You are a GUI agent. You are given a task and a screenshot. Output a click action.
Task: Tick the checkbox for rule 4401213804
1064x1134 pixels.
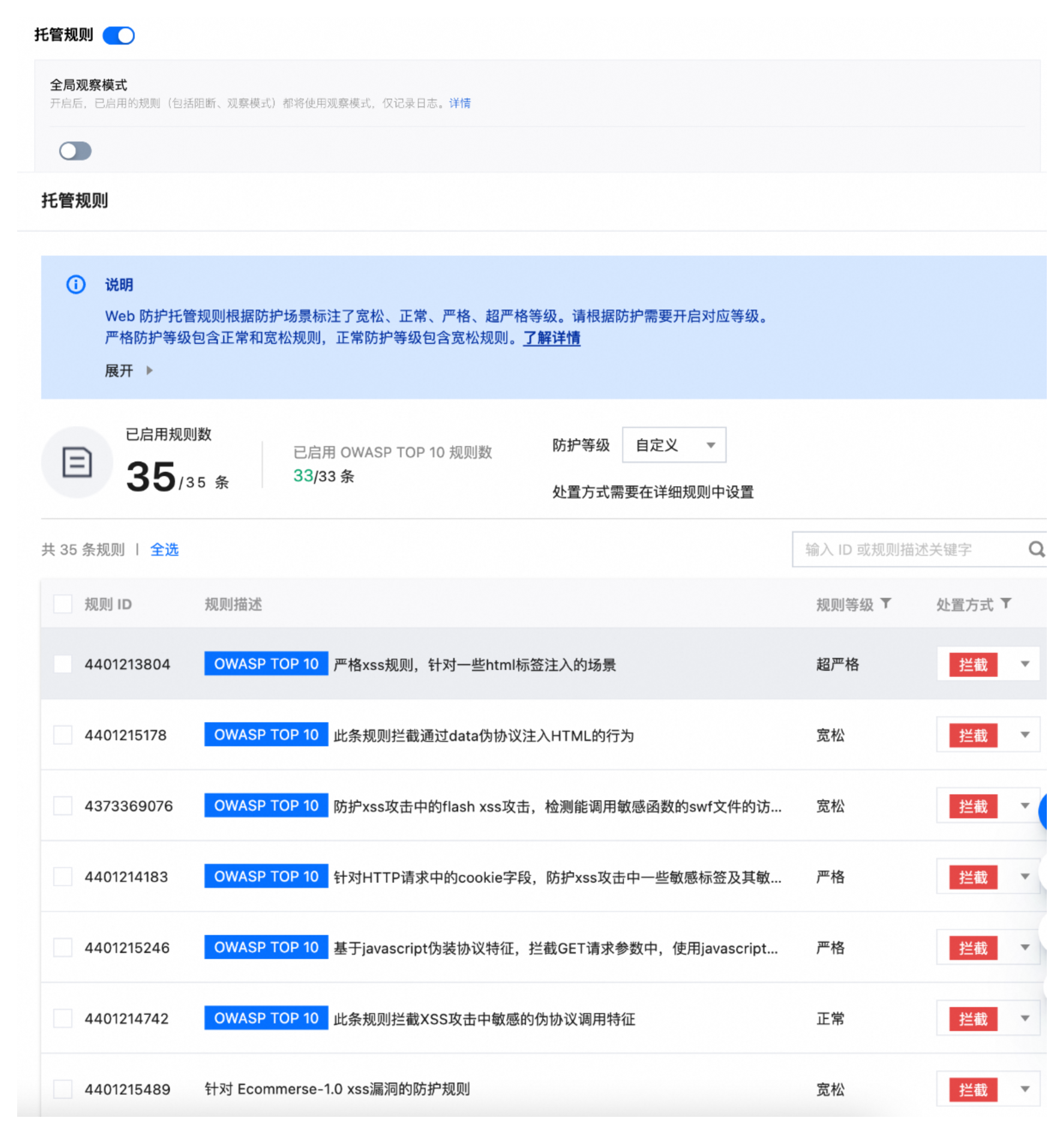click(x=63, y=664)
